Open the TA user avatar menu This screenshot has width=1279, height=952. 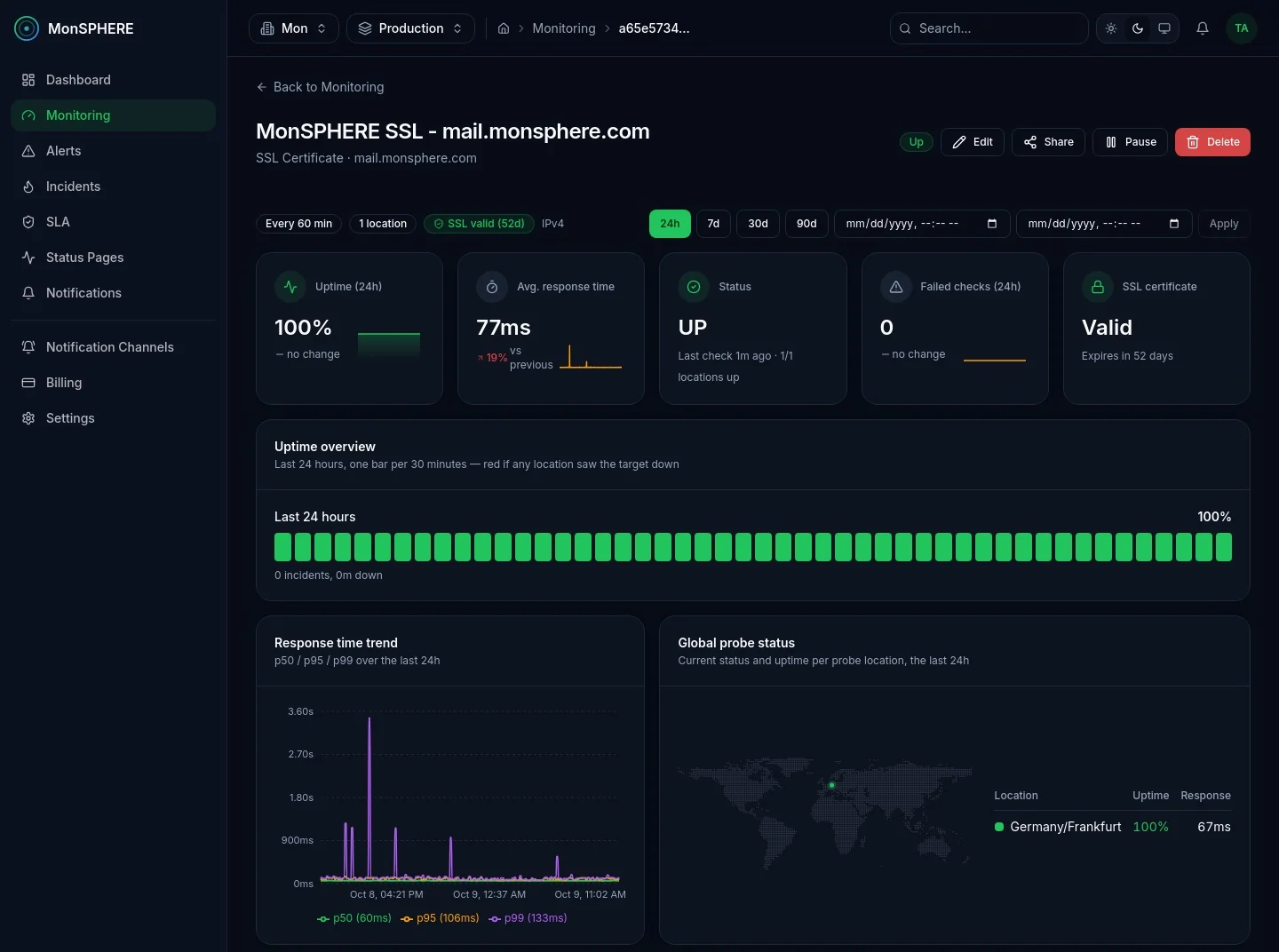pyautogui.click(x=1242, y=28)
